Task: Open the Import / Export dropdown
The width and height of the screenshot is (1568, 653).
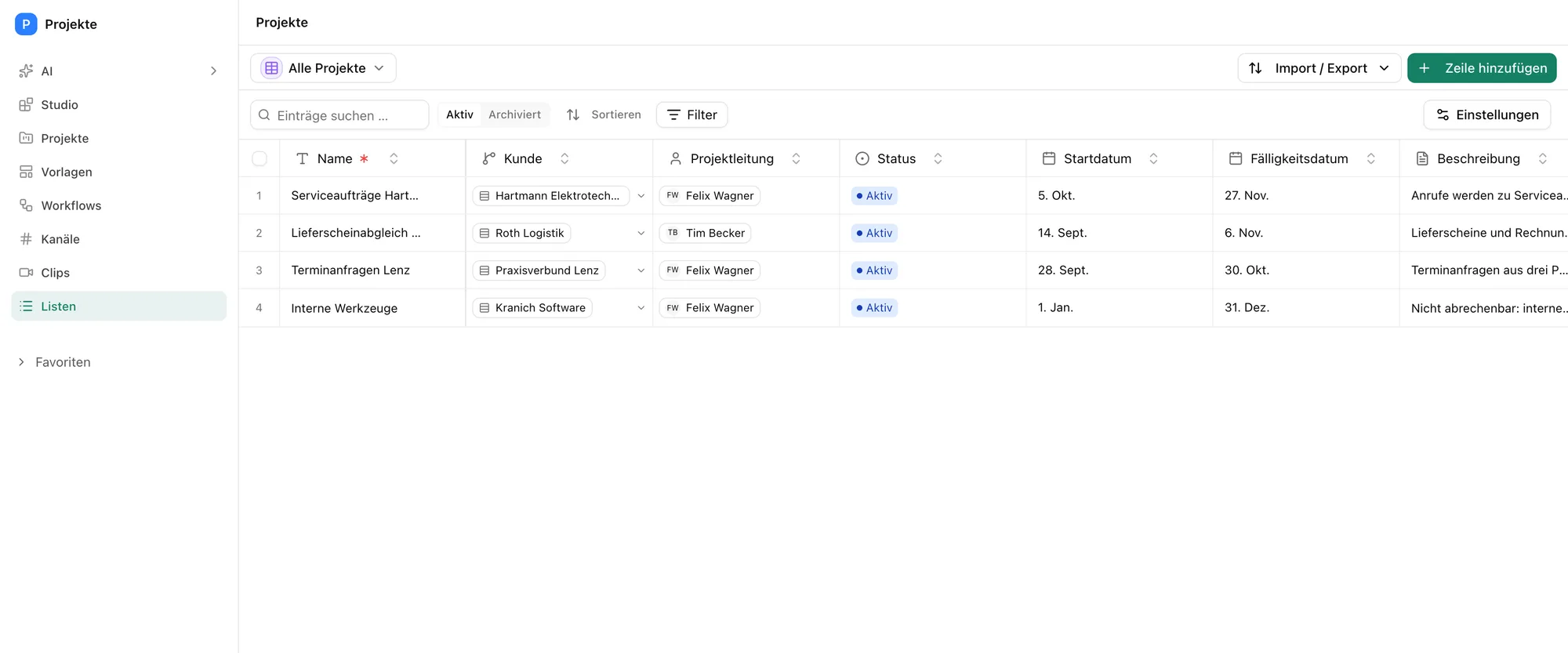Action: coord(1319,68)
